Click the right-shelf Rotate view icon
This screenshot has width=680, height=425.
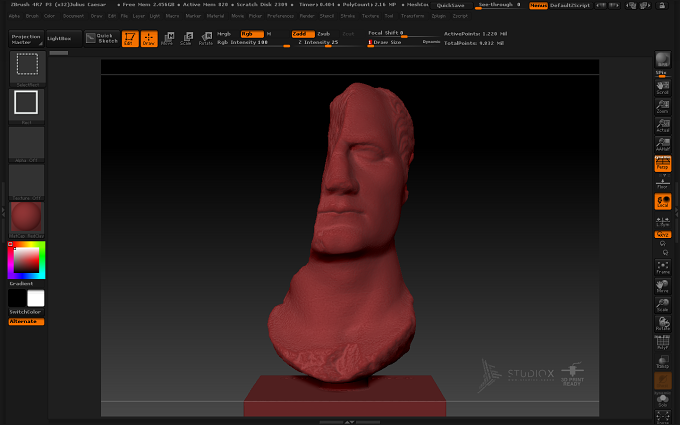pyautogui.click(x=663, y=324)
